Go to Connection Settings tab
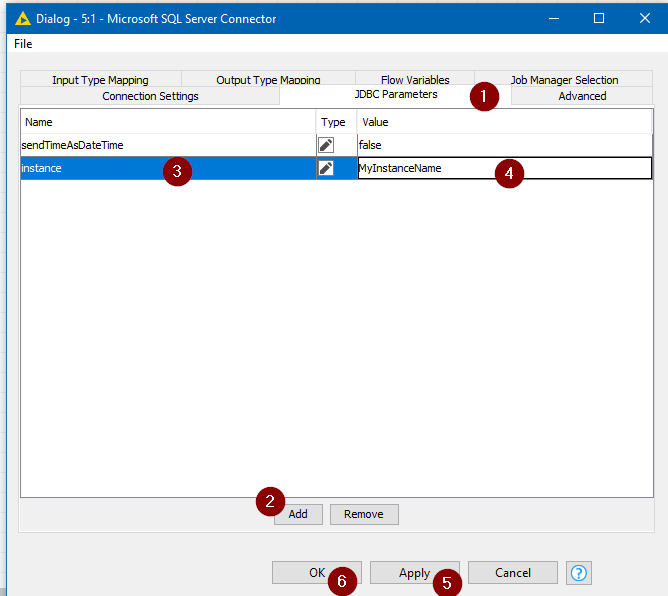The width and height of the screenshot is (668, 596). 150,96
